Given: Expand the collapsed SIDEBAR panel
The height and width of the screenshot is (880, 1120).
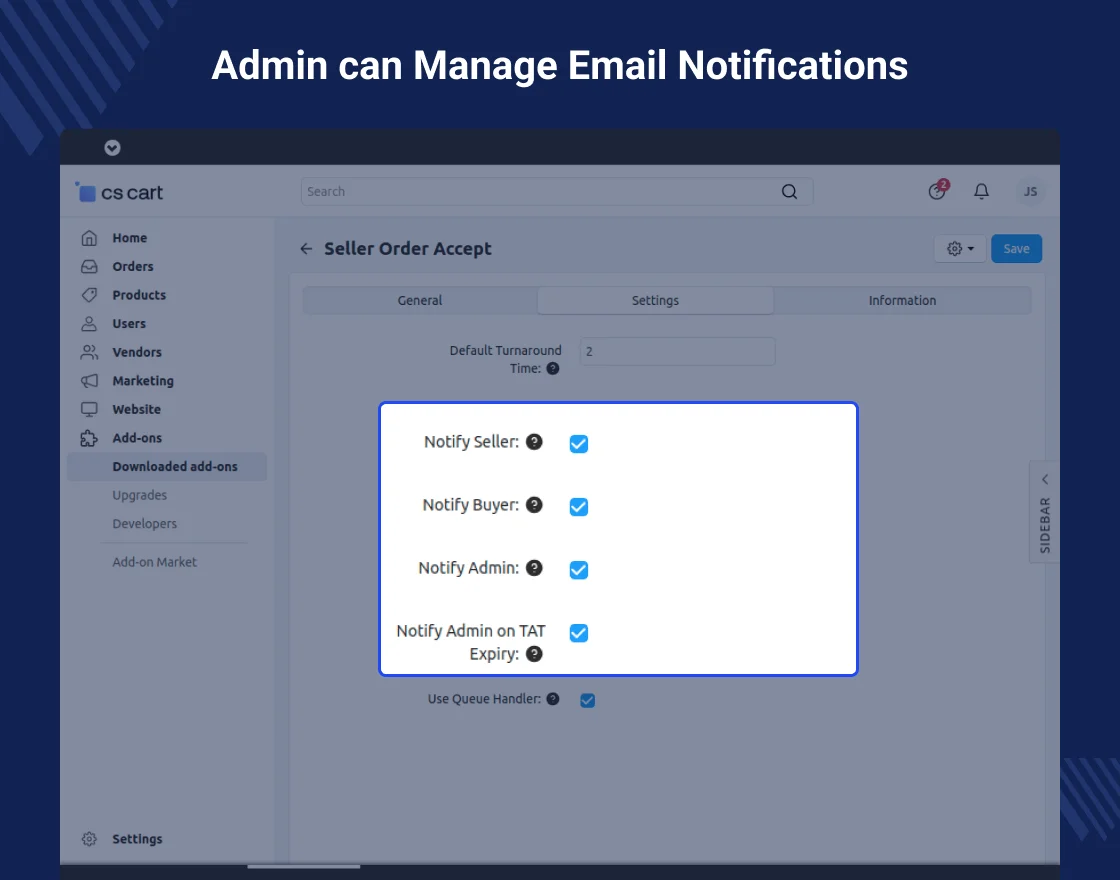Looking at the screenshot, I should [x=1044, y=511].
